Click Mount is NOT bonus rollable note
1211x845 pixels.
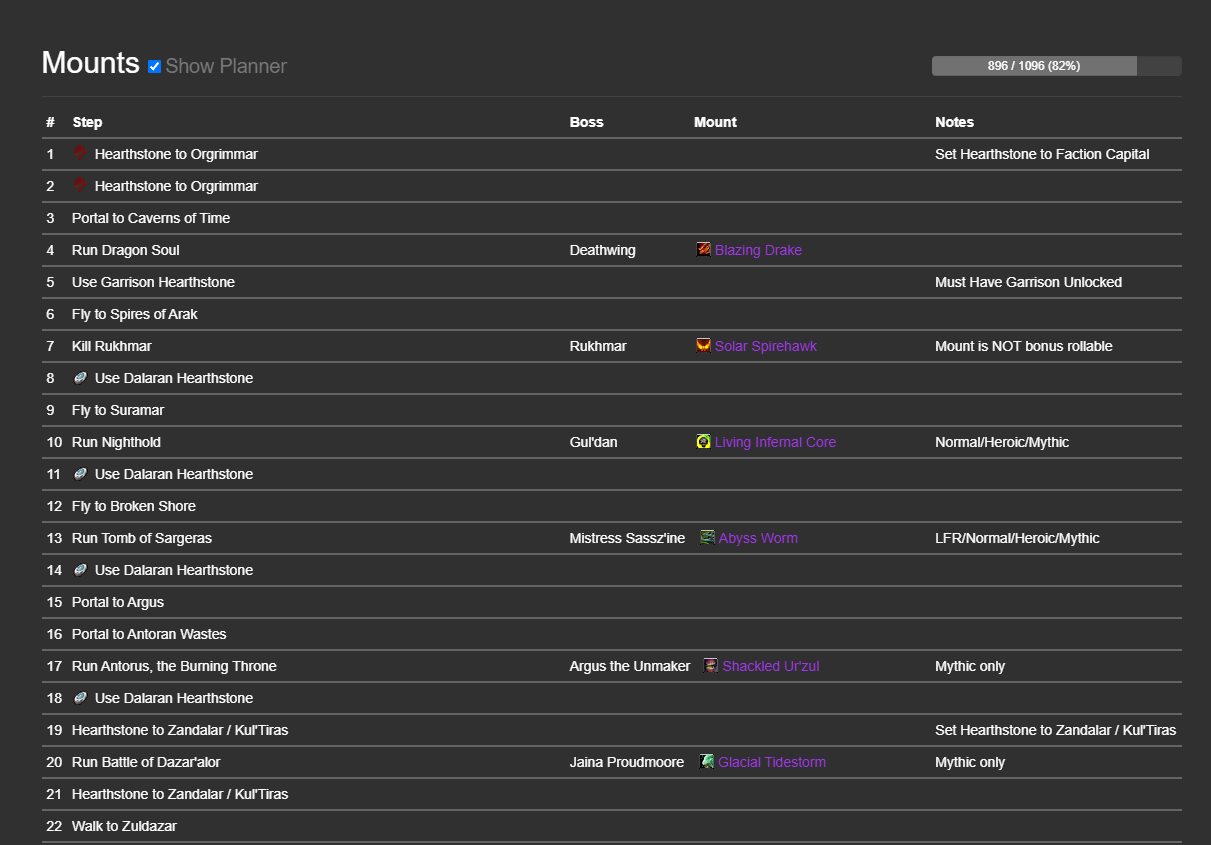point(1023,346)
